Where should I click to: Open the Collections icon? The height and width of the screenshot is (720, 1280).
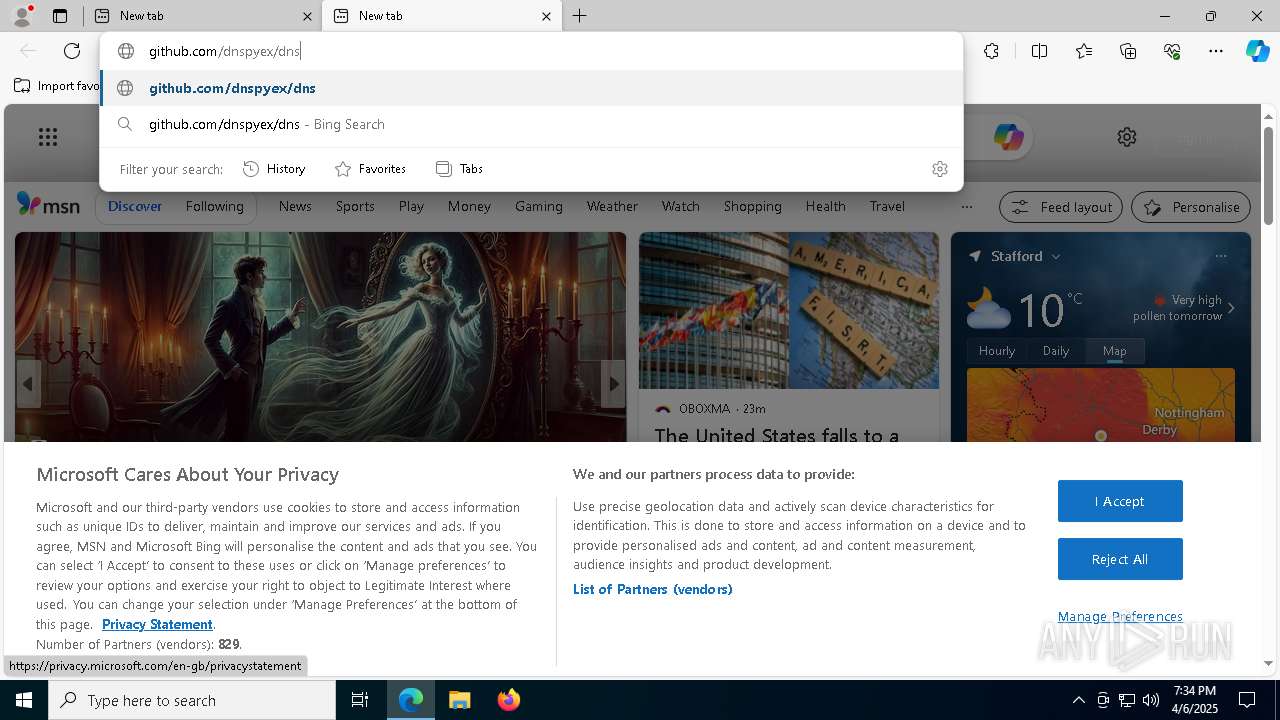pos(1128,51)
